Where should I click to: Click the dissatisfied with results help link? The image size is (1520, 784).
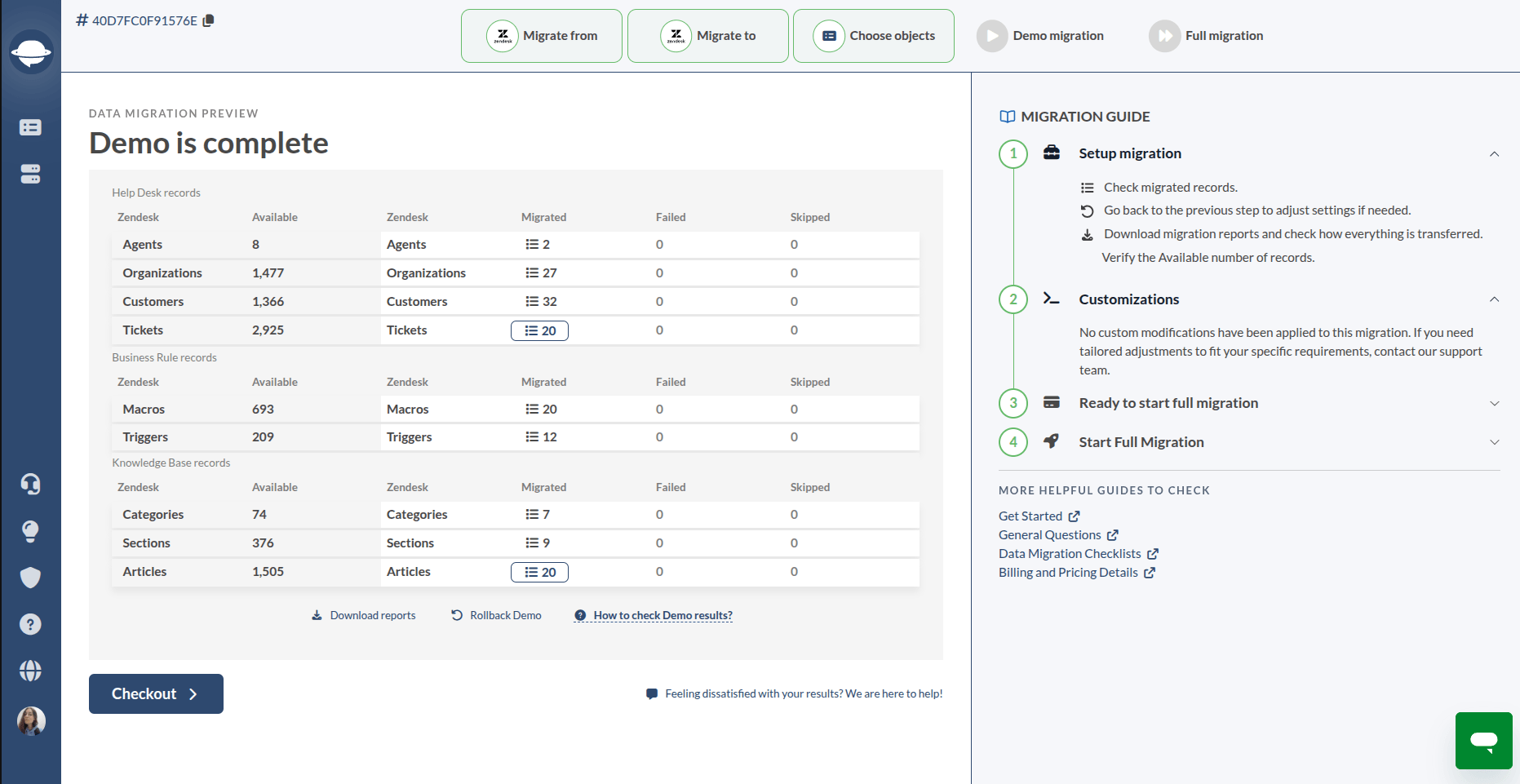click(794, 693)
